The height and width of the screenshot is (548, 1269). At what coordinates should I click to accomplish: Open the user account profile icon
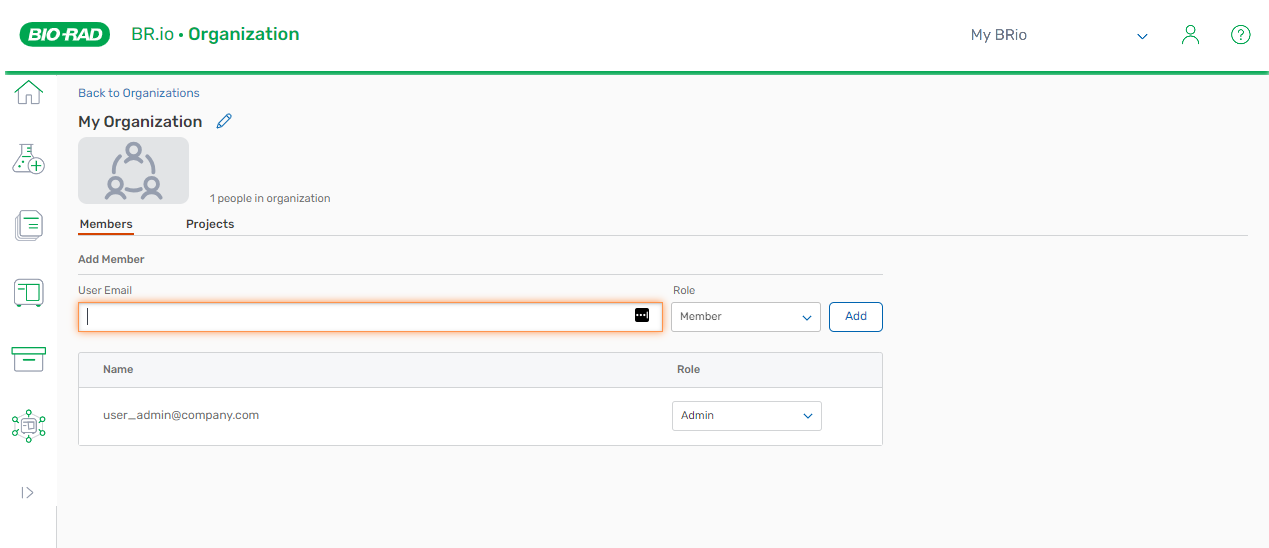(1190, 35)
